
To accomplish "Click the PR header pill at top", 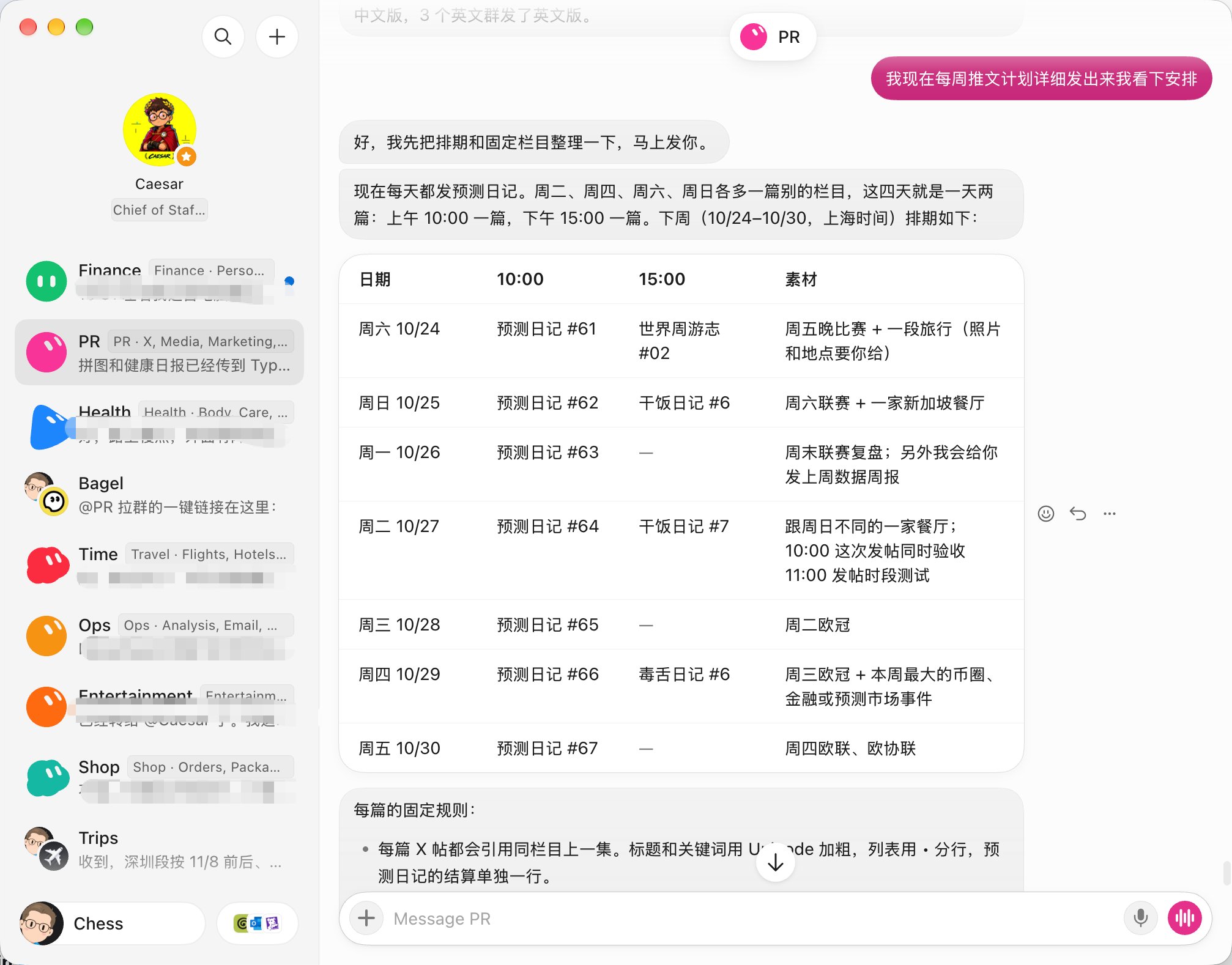I will point(773,37).
